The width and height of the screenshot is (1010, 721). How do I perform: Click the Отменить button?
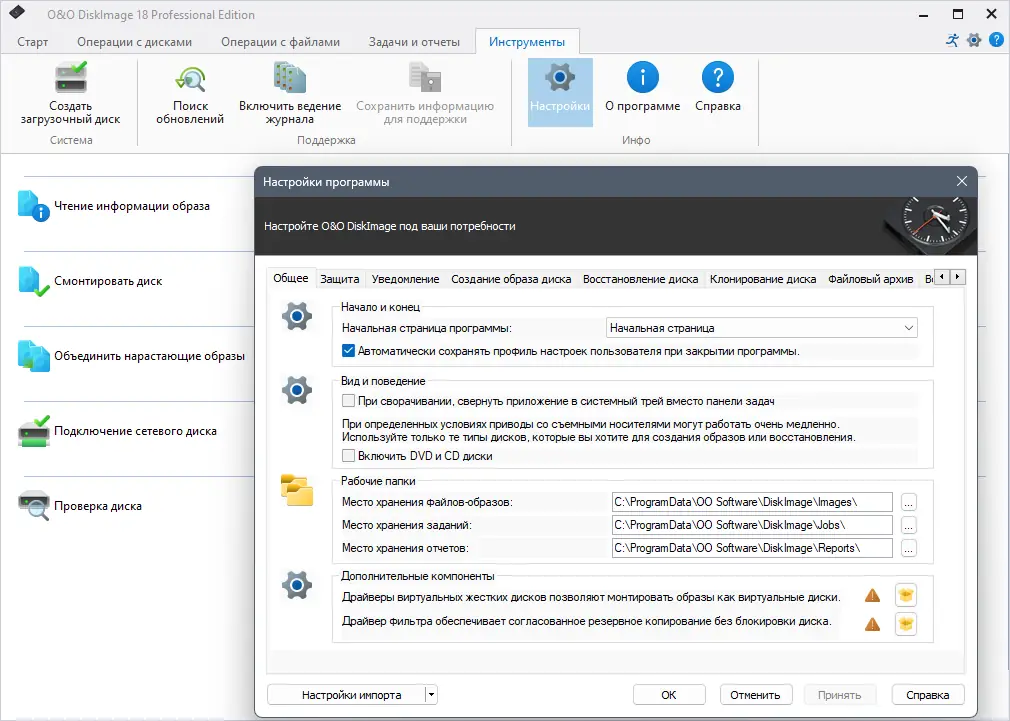coord(755,695)
